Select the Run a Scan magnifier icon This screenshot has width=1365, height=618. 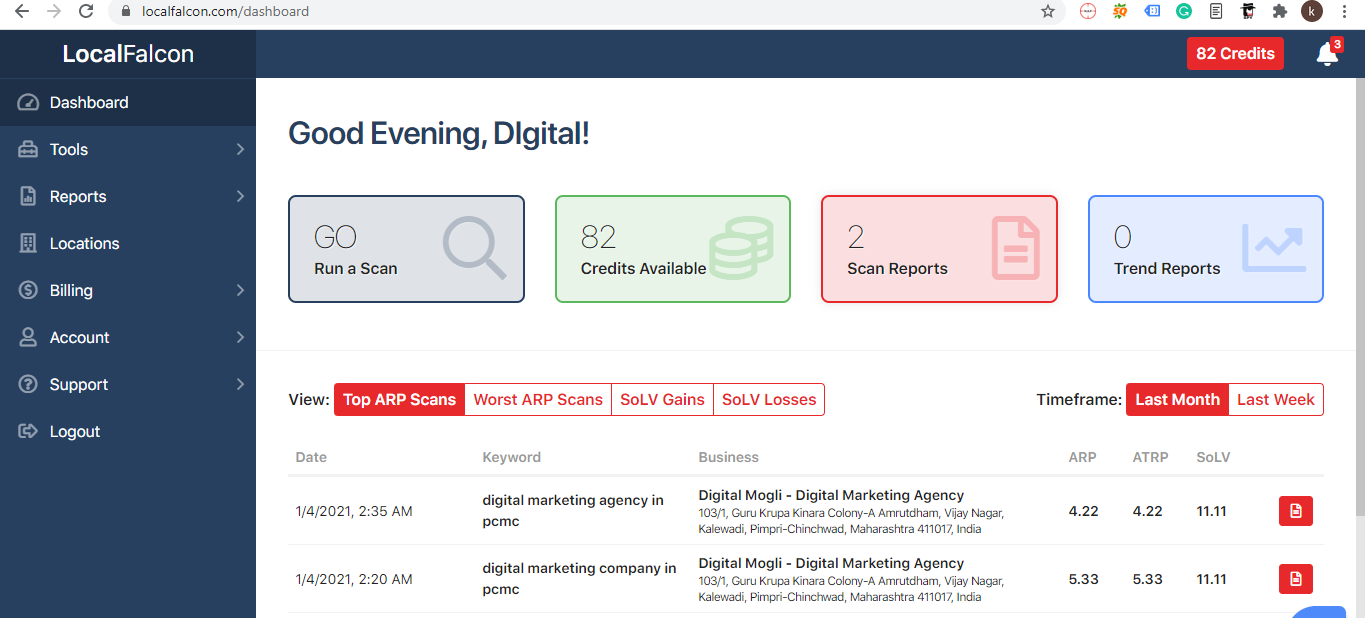pos(474,248)
